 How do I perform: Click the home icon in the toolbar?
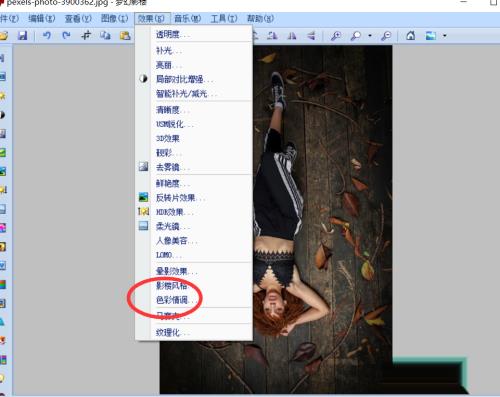pos(411,35)
